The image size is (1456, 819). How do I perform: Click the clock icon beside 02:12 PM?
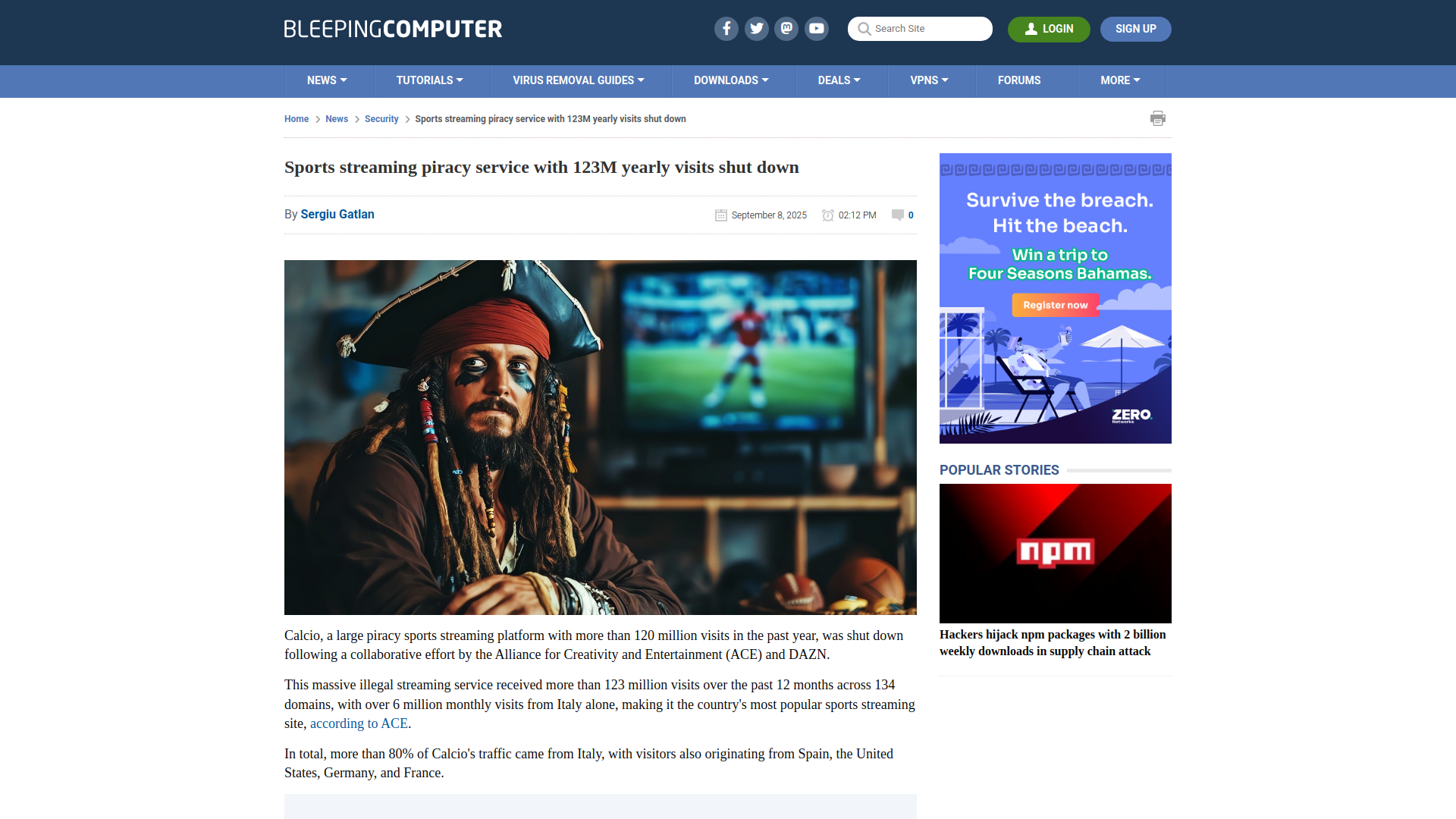coord(828,215)
